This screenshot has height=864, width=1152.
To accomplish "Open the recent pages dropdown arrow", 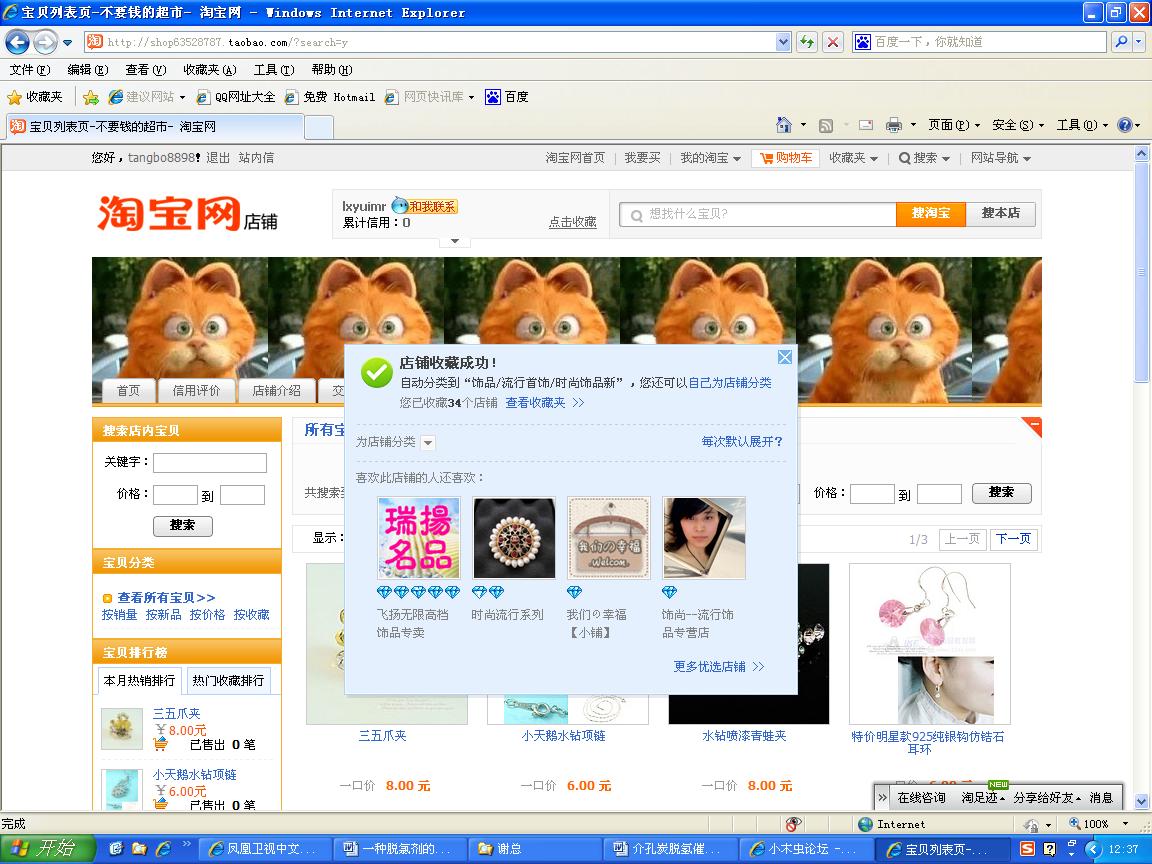I will (68, 43).
